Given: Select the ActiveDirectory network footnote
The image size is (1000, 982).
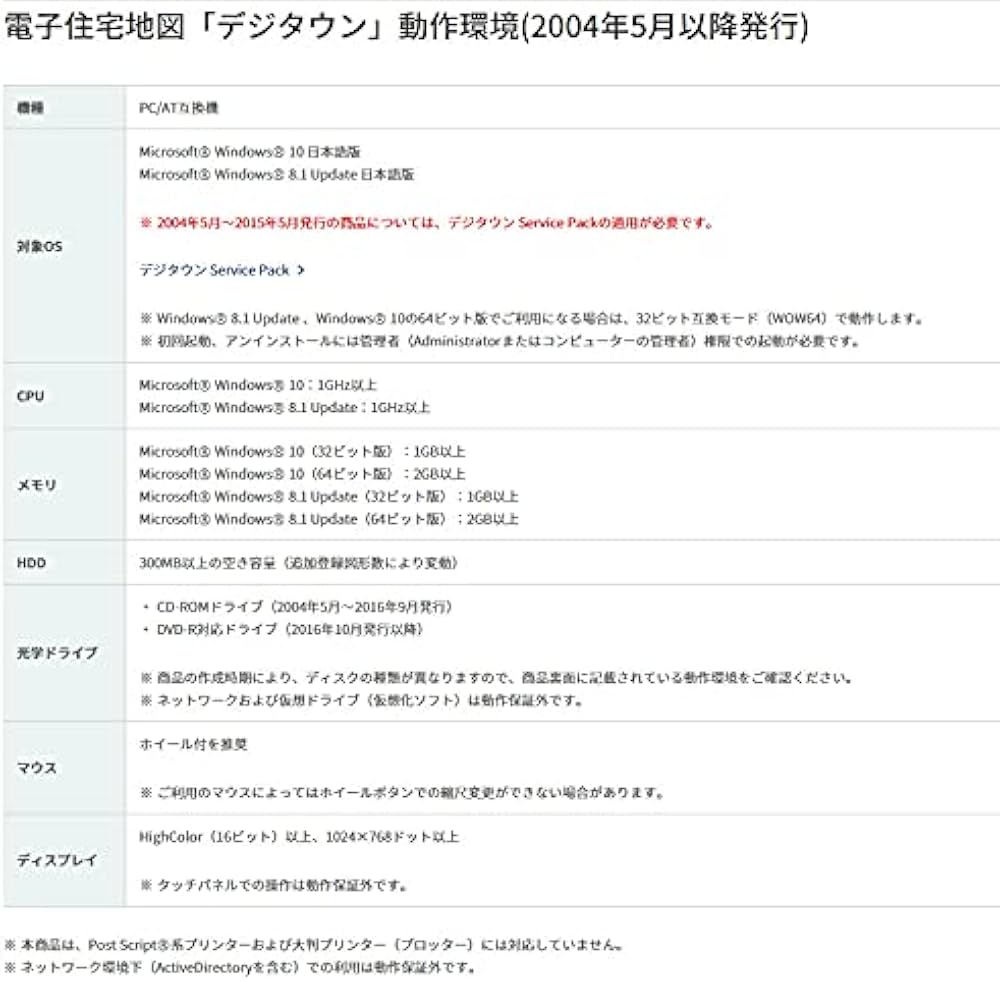Looking at the screenshot, I should click(245, 968).
